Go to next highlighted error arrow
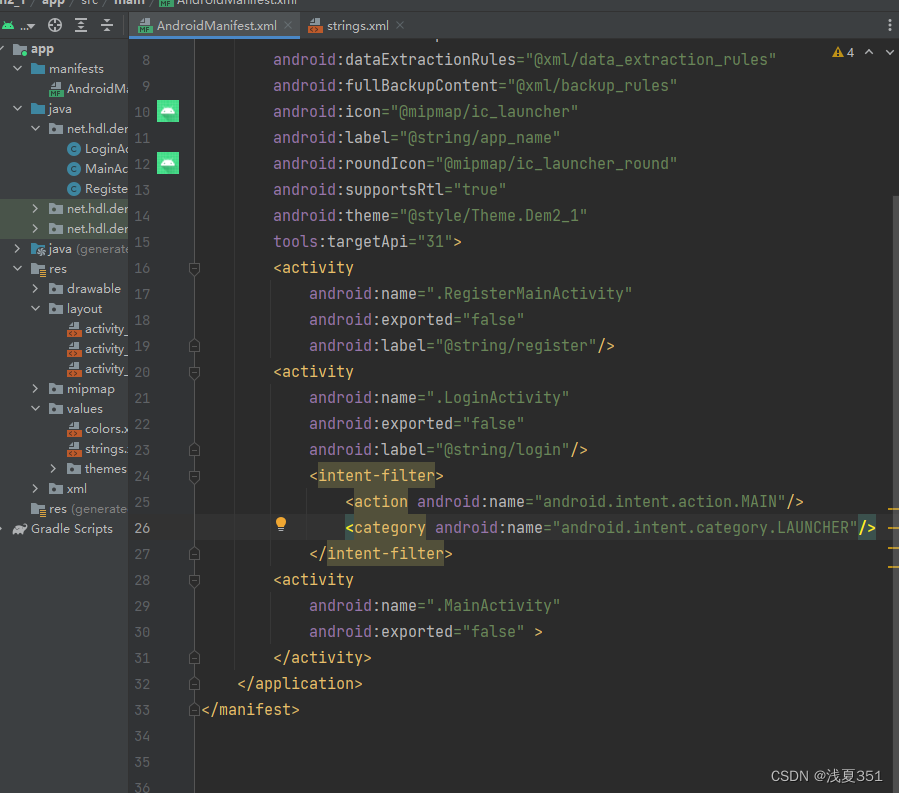Image resolution: width=899 pixels, height=793 pixels. 890,52
